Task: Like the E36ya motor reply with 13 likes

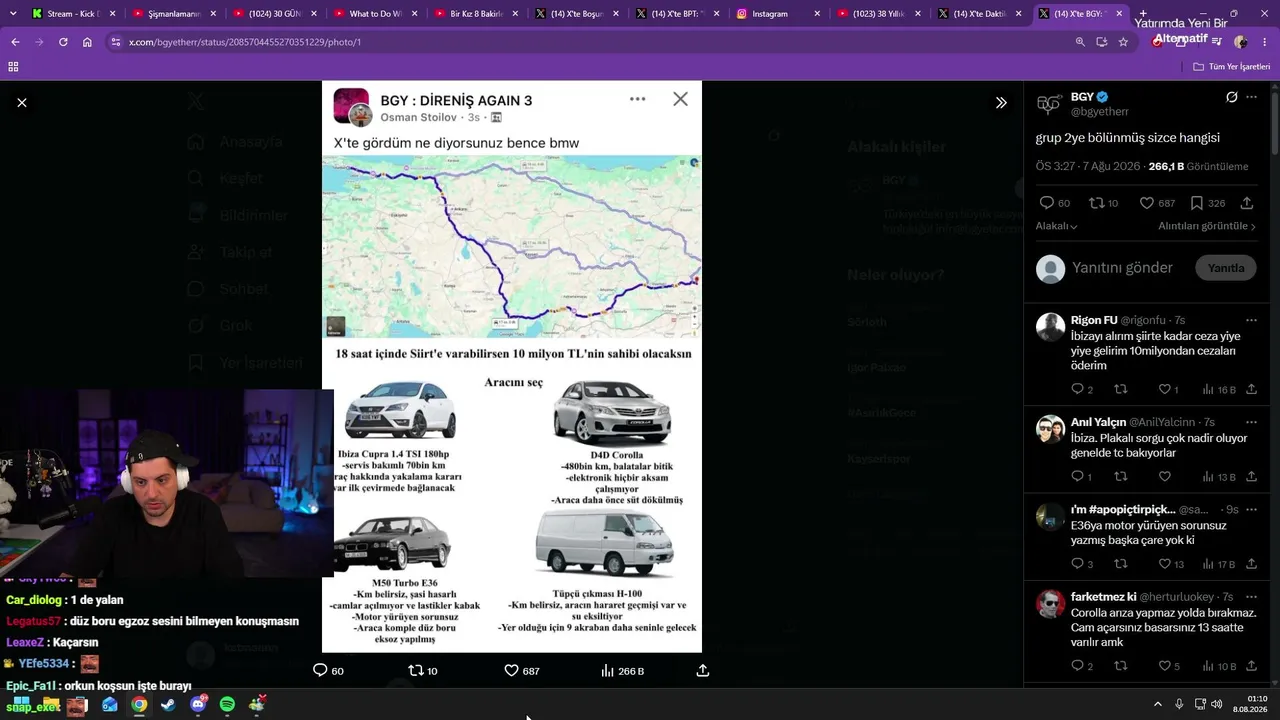Action: click(x=1171, y=564)
